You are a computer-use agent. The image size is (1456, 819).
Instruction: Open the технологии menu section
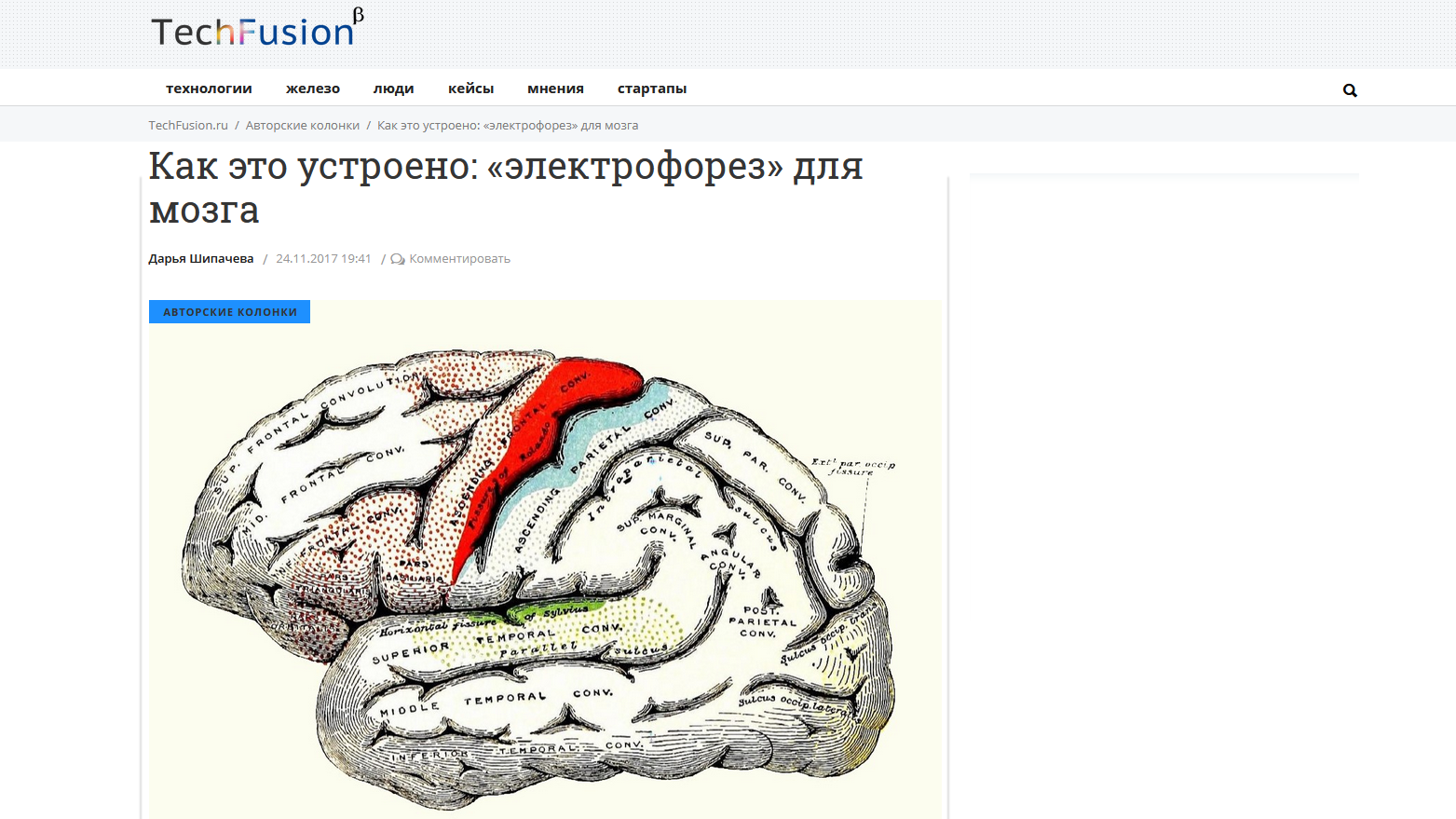[209, 89]
